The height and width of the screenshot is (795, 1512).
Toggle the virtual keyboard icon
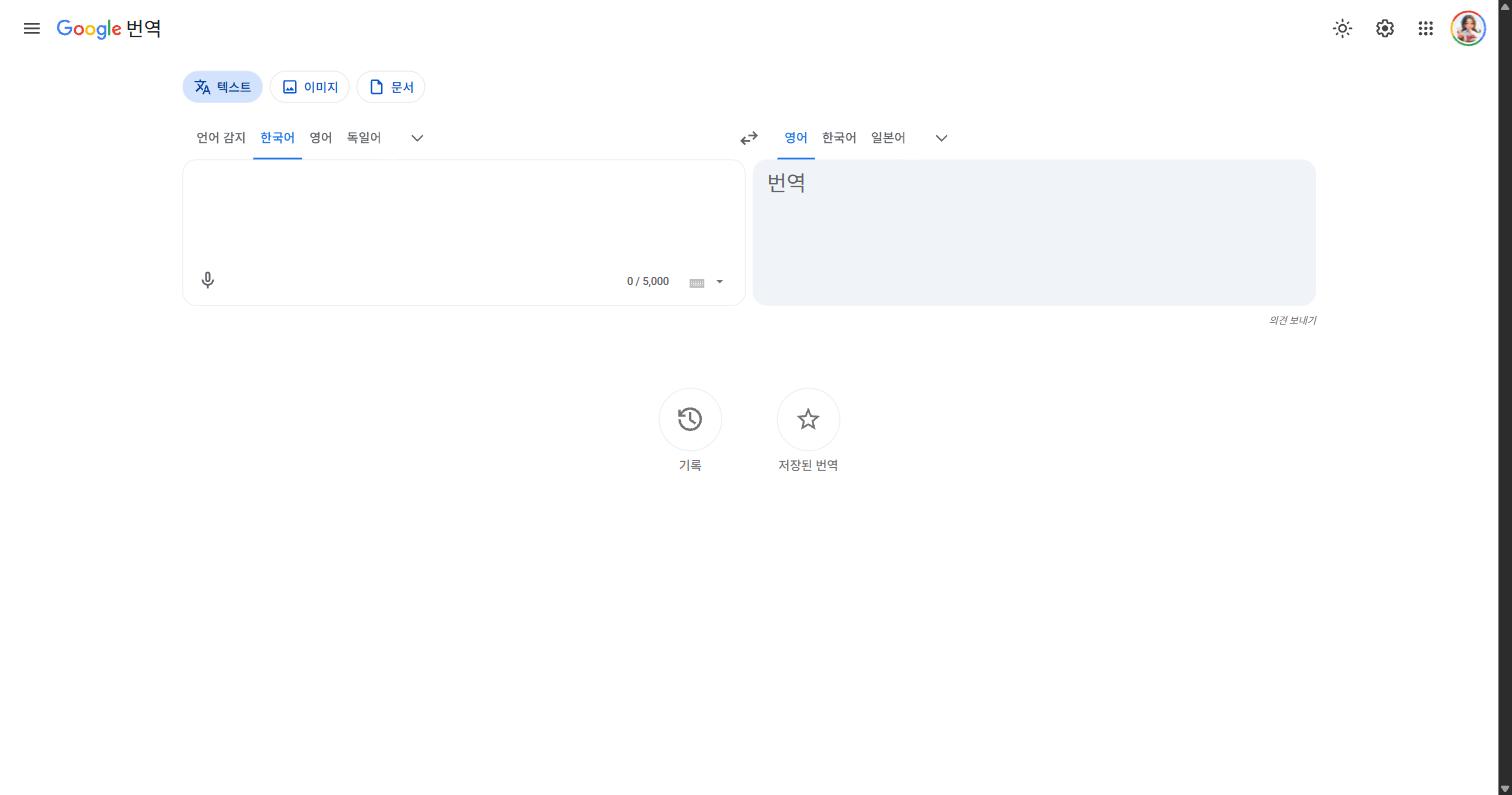pos(697,282)
